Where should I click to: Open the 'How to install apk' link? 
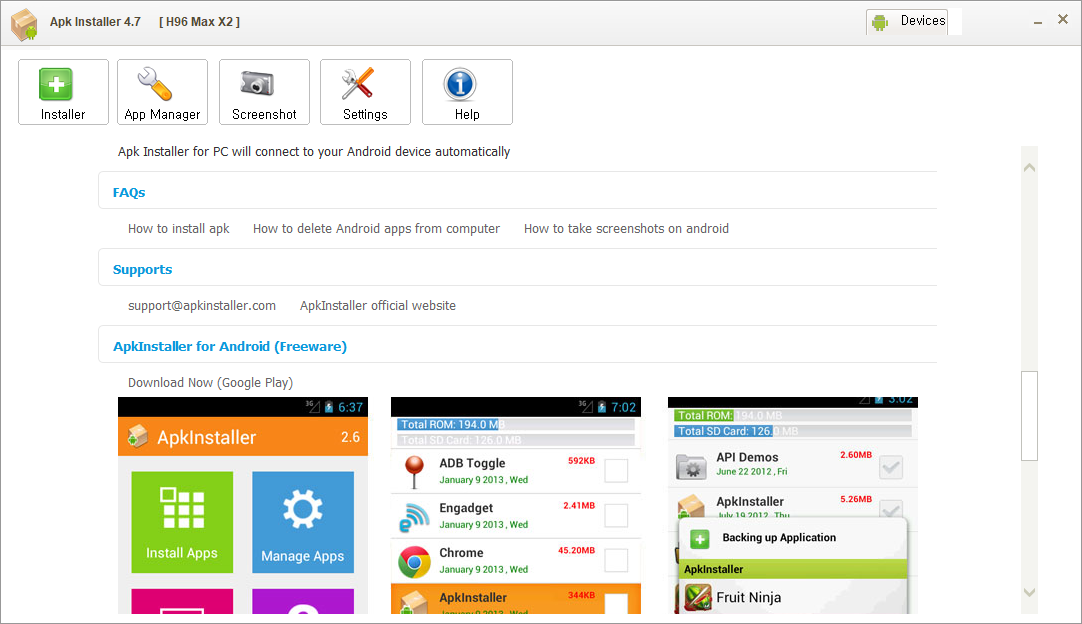179,228
